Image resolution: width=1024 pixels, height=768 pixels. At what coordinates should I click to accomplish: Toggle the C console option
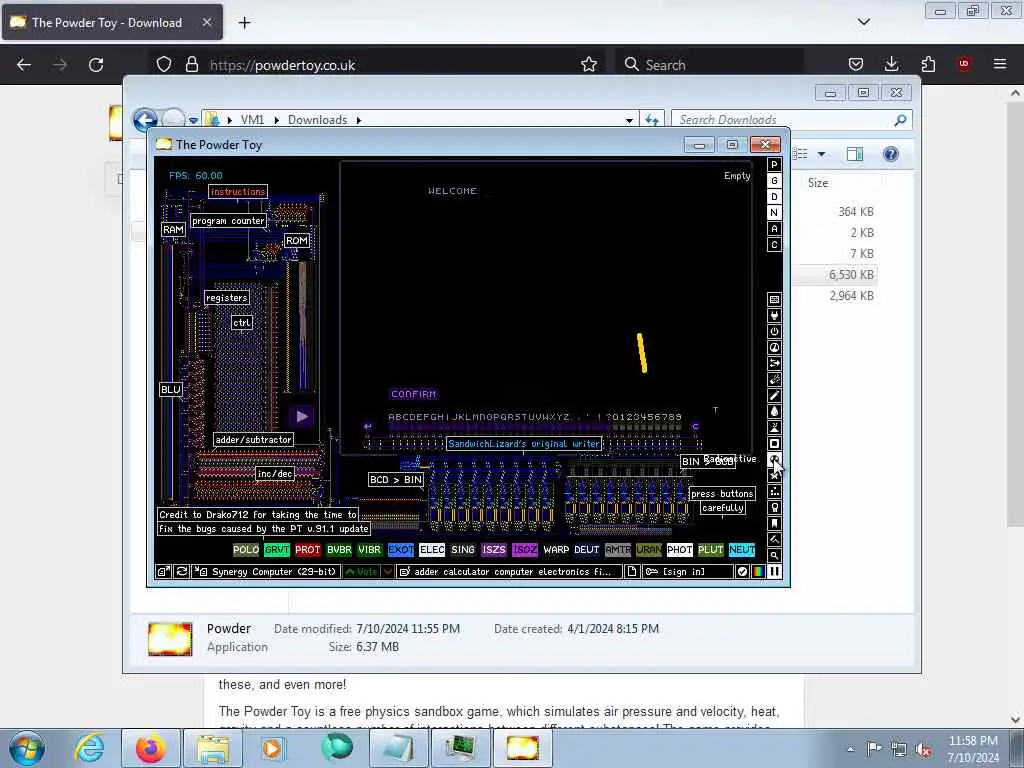pyautogui.click(x=774, y=245)
